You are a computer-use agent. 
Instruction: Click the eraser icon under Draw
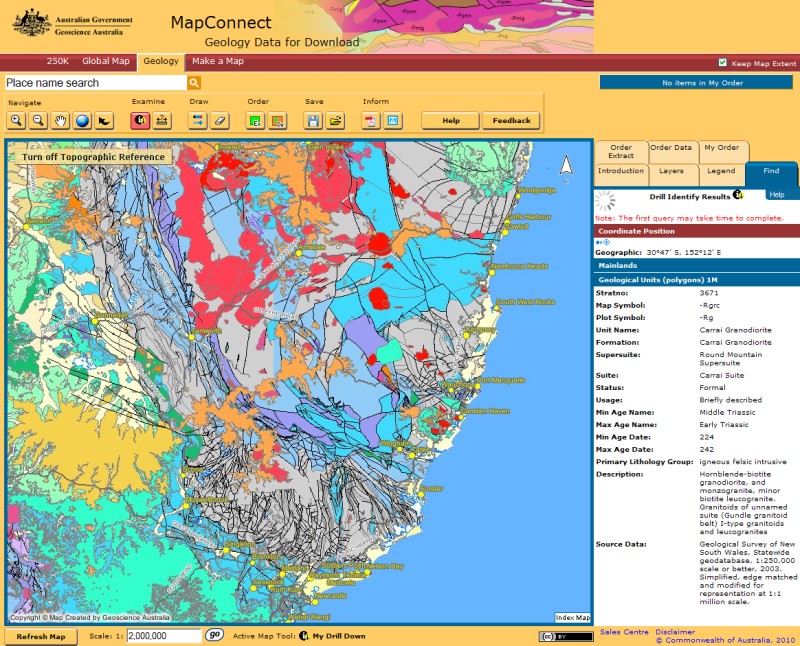221,121
